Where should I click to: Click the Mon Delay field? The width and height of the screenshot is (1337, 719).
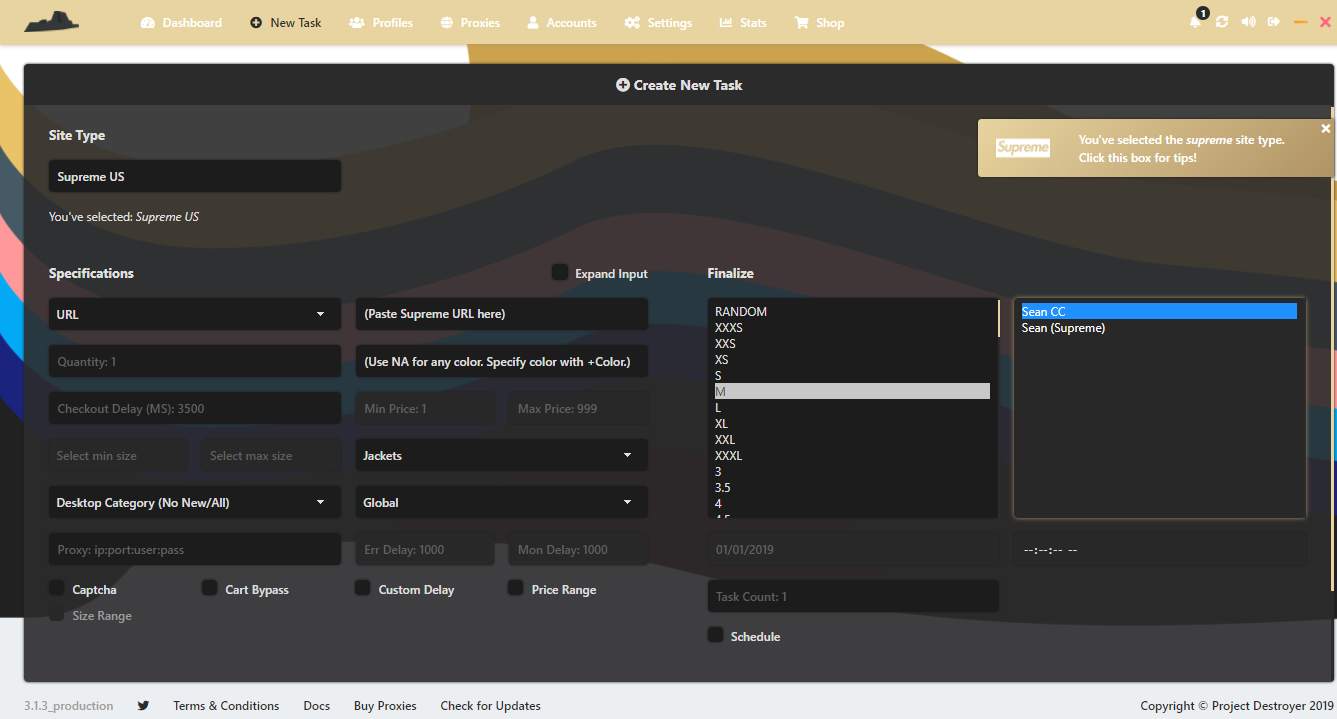point(579,549)
